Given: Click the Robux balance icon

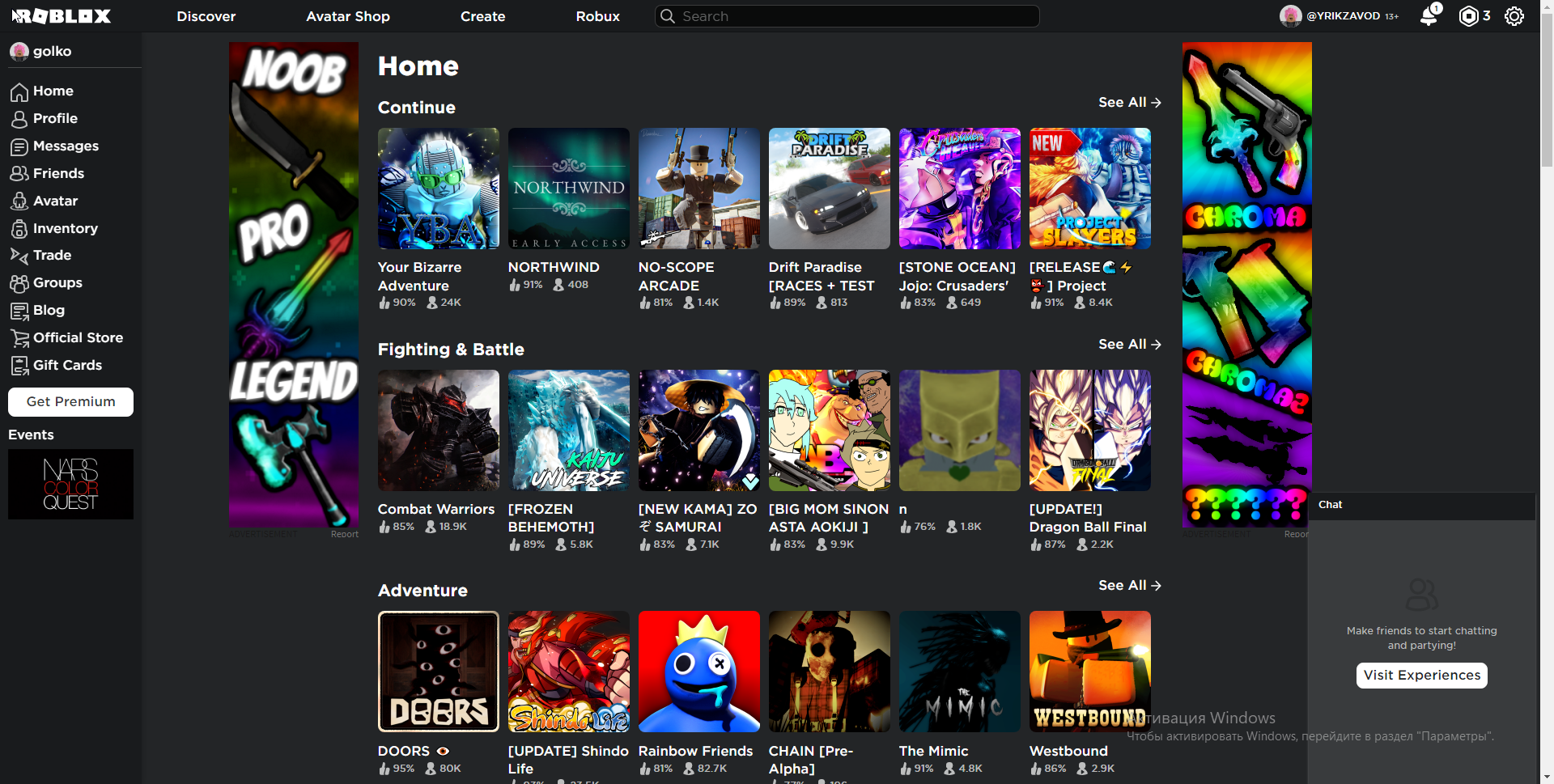Looking at the screenshot, I should click(x=1468, y=16).
